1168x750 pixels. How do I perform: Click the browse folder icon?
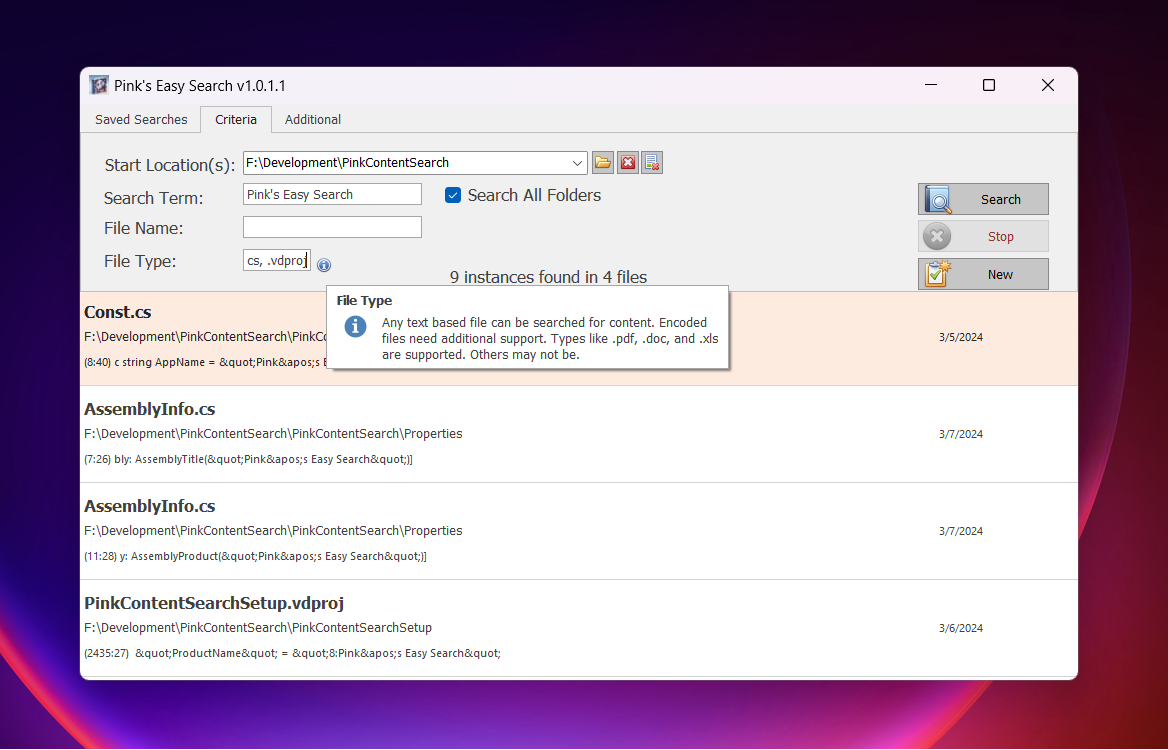[603, 163]
